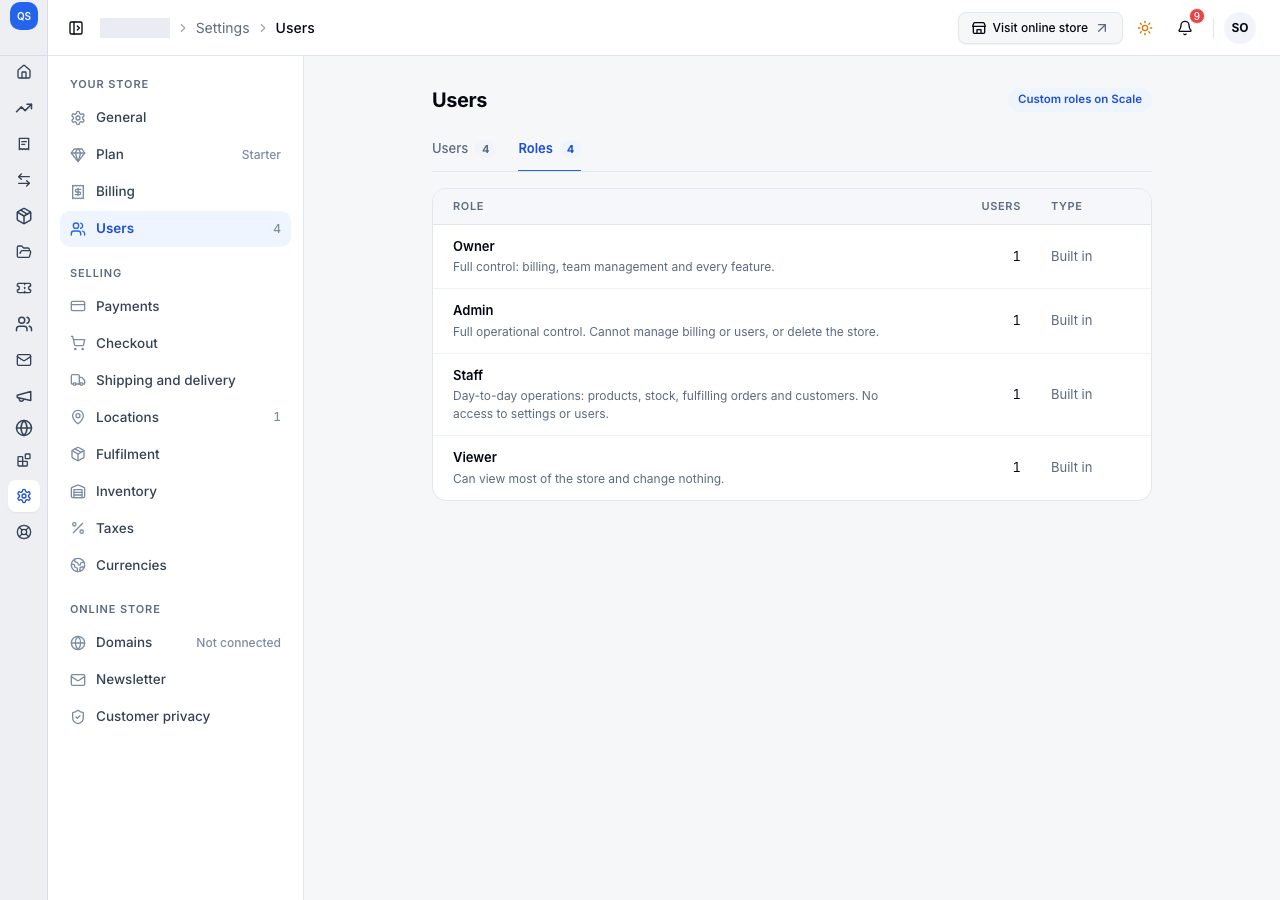The image size is (1280, 900).
Task: Click the settings gear icon in rail
Action: click(x=24, y=496)
